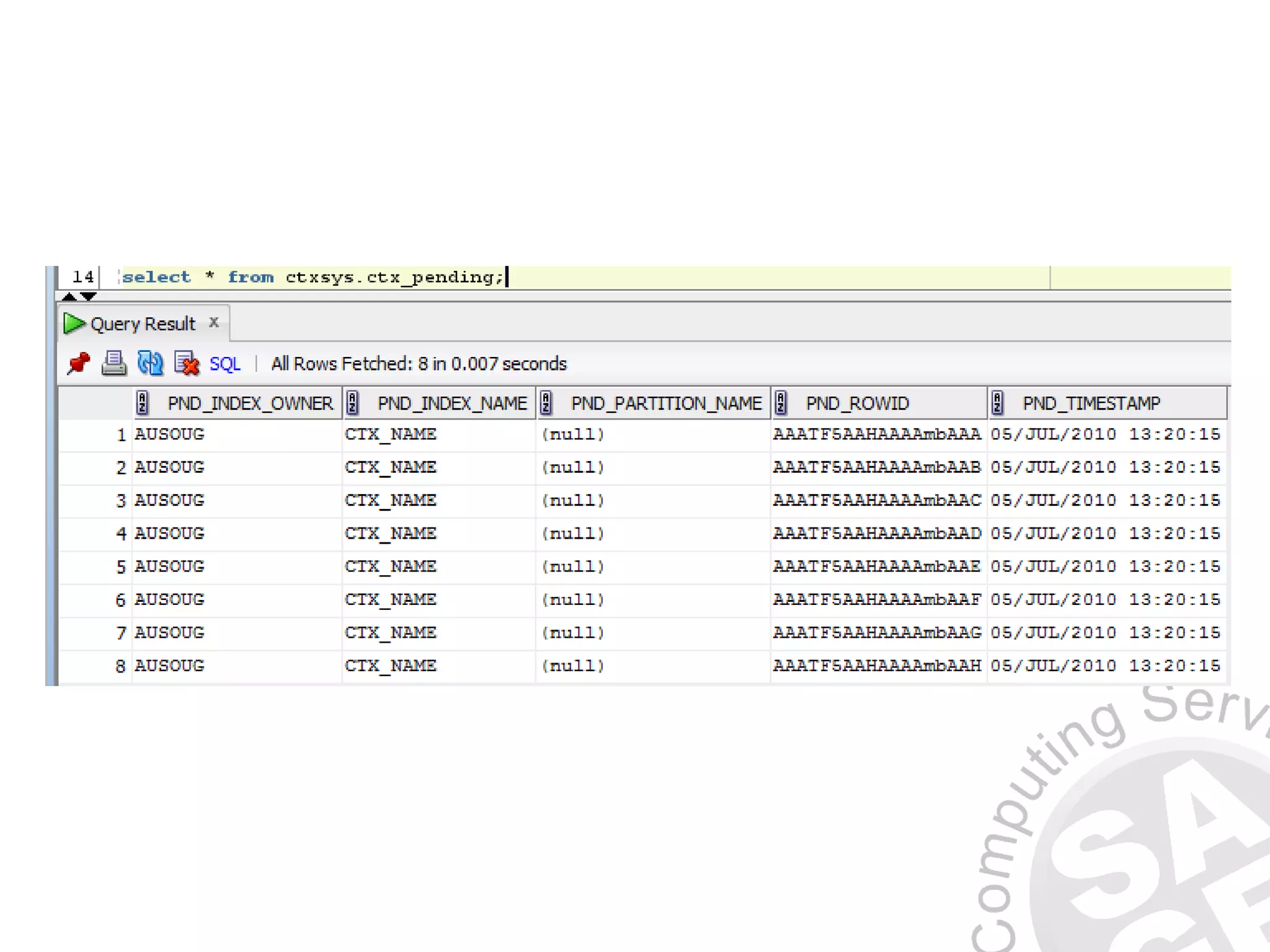Screen dimensions: 1270x952
Task: Close the Query Result tab
Action: (x=214, y=322)
